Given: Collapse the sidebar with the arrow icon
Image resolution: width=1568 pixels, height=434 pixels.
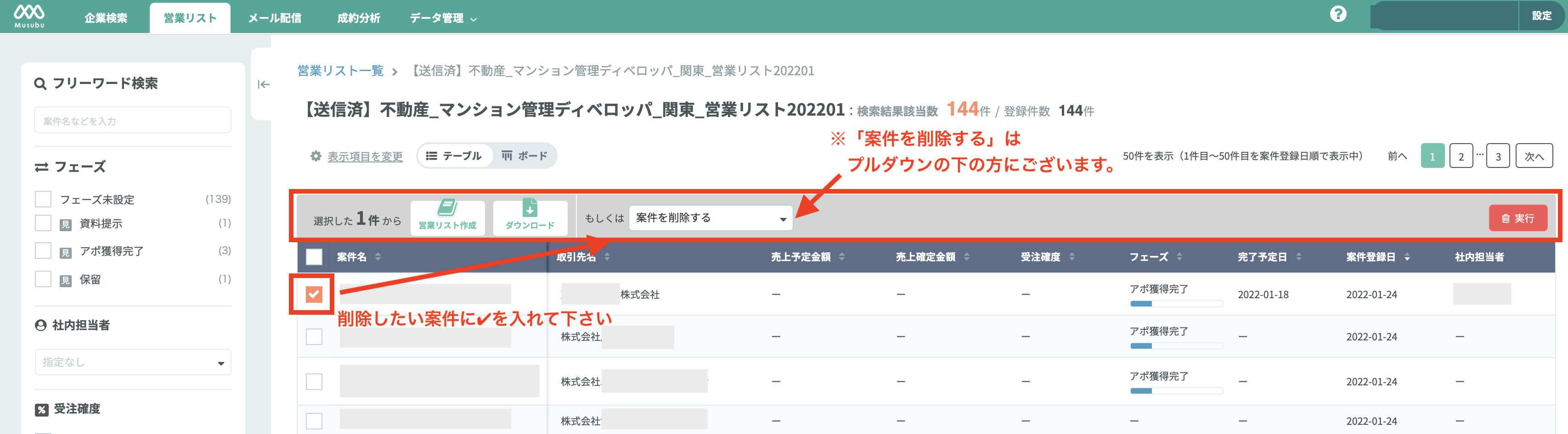Looking at the screenshot, I should point(264,84).
